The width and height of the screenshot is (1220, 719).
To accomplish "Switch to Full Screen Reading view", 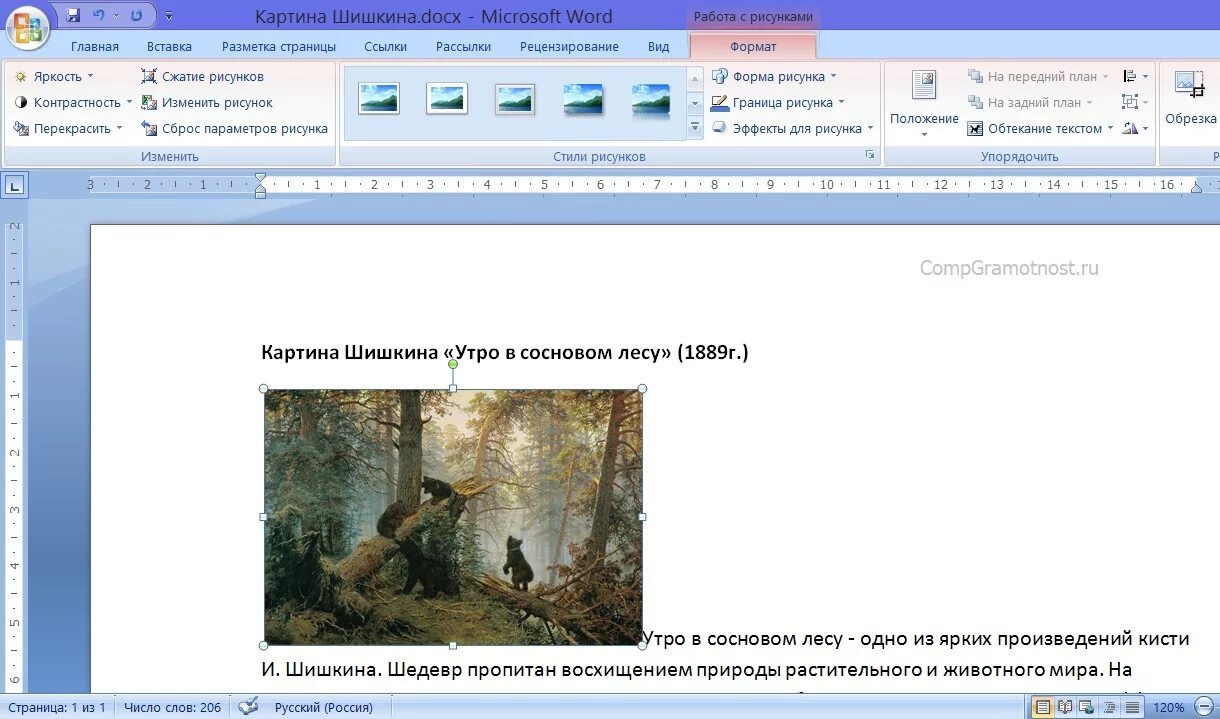I will point(1065,707).
